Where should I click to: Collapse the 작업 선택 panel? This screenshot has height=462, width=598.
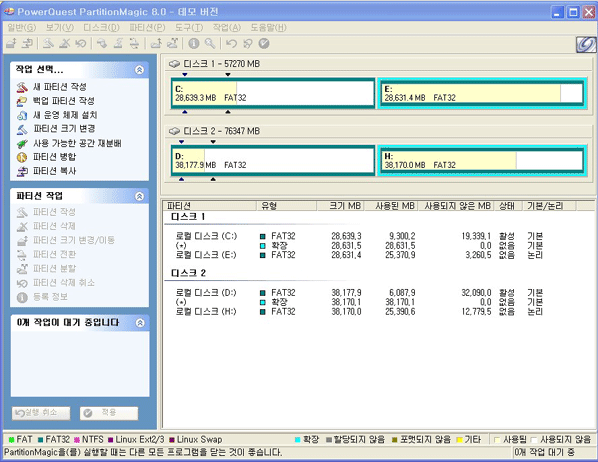[x=140, y=69]
